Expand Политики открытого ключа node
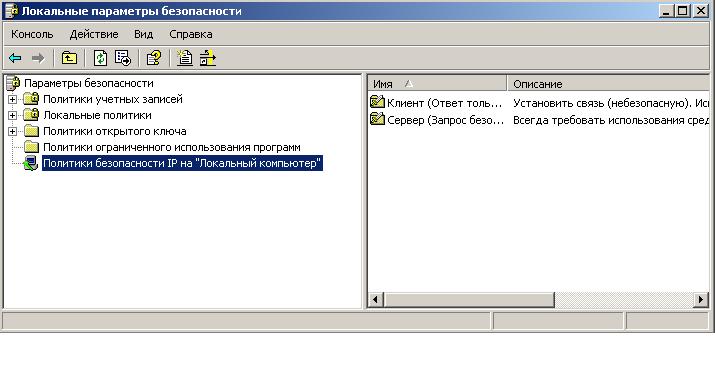Viewport: 715px width, 384px height. point(12,131)
